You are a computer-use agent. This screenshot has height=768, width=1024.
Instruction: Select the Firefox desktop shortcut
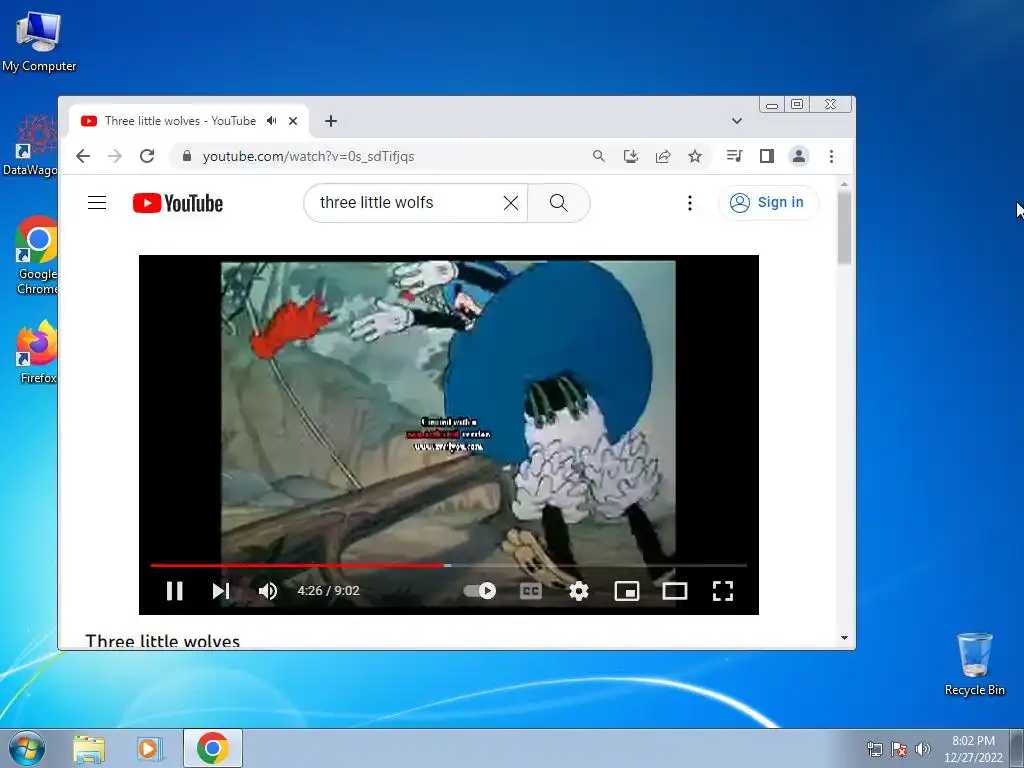(37, 351)
